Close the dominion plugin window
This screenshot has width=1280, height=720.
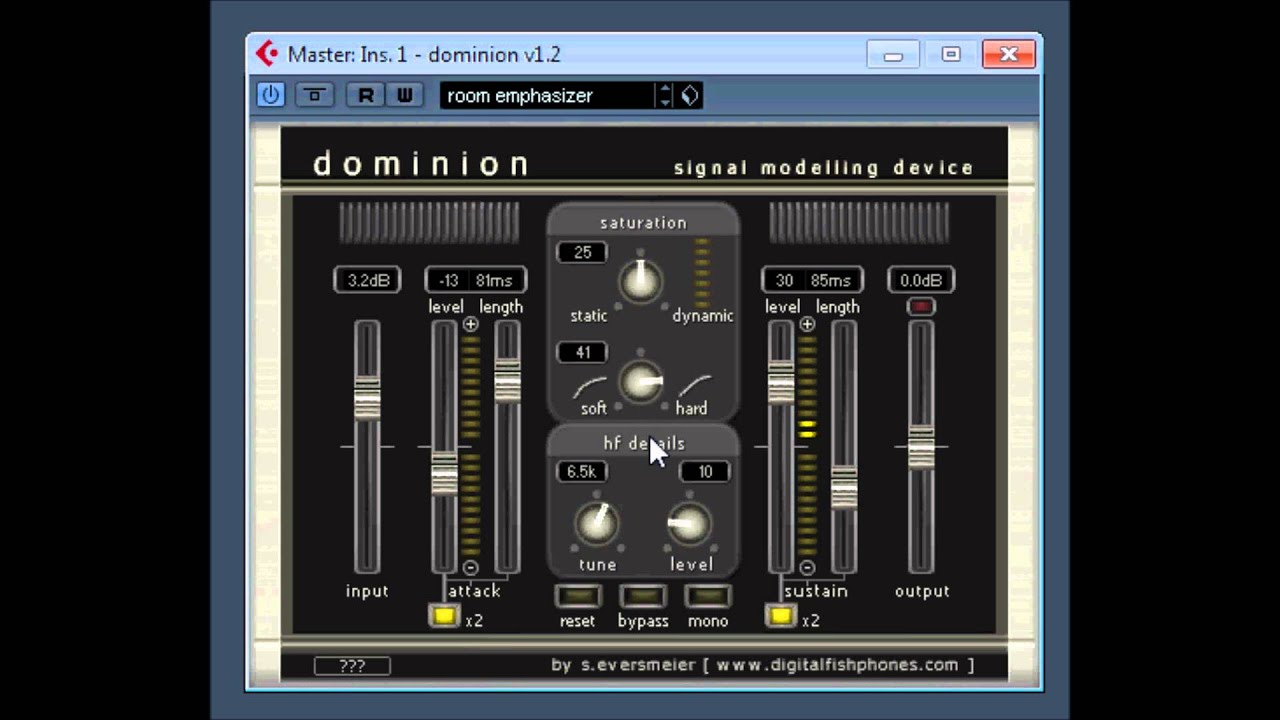click(x=1008, y=55)
